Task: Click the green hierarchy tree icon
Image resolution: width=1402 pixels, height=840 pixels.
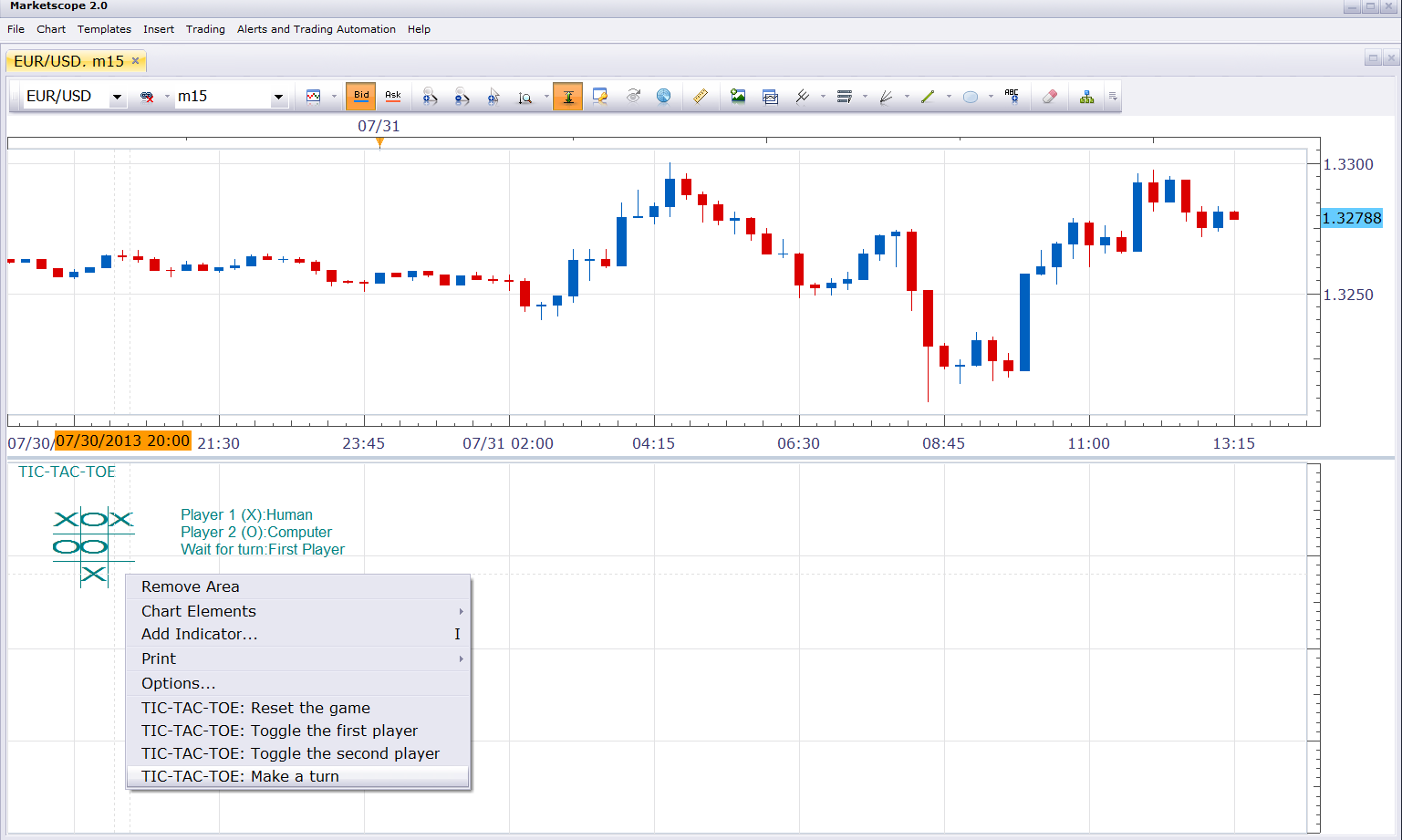Action: (1086, 97)
